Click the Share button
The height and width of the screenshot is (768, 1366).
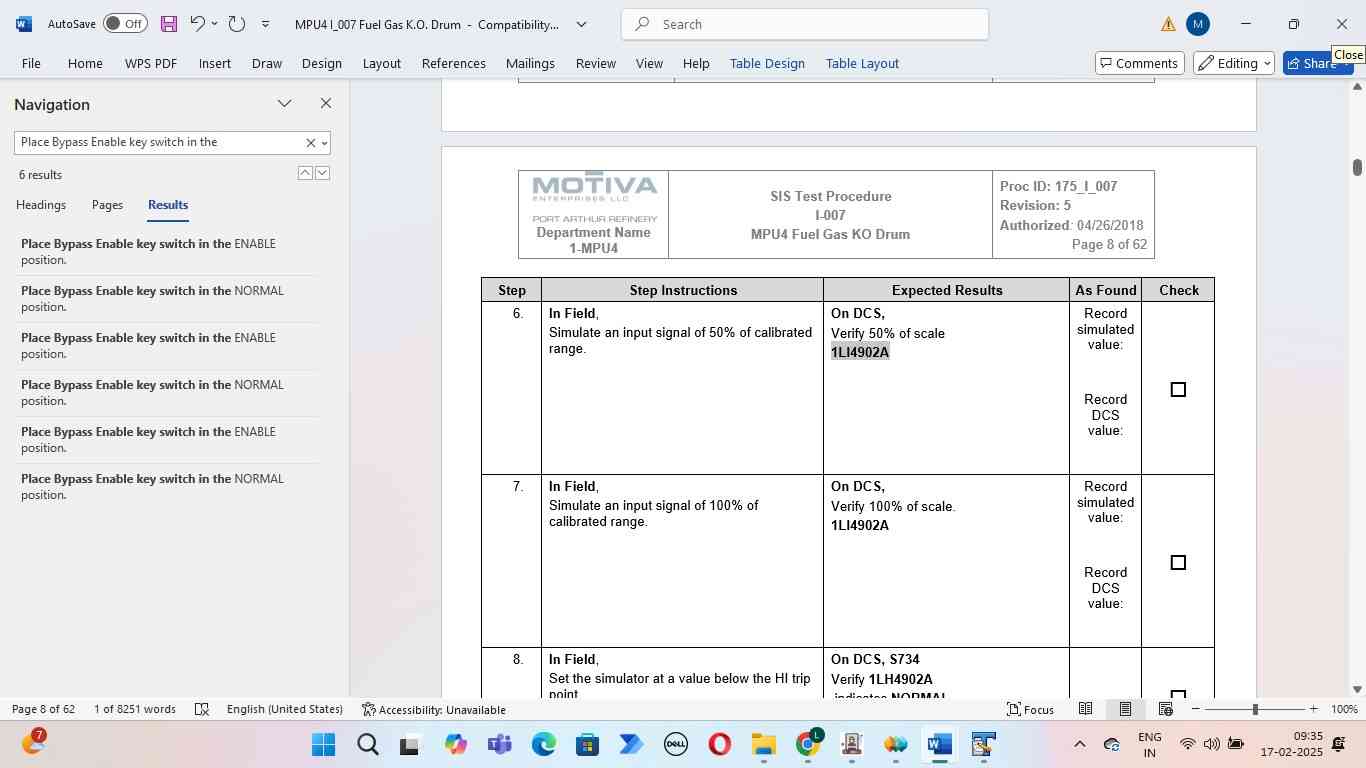pyautogui.click(x=1318, y=63)
